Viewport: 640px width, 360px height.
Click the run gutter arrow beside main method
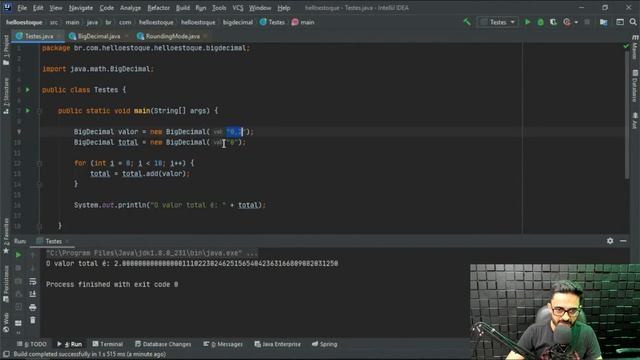[28, 111]
